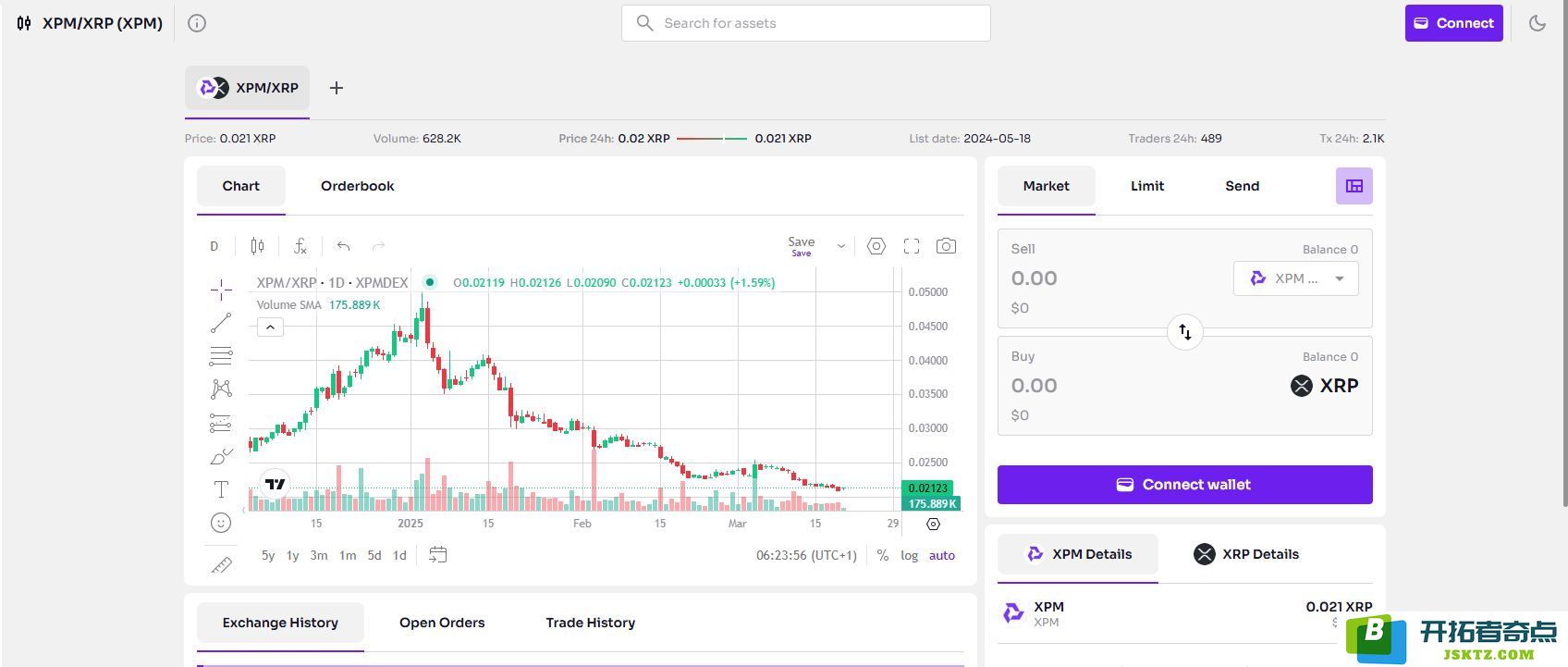The width and height of the screenshot is (1568, 667).
Task: Collapse the indicator legend arrow
Action: (270, 327)
